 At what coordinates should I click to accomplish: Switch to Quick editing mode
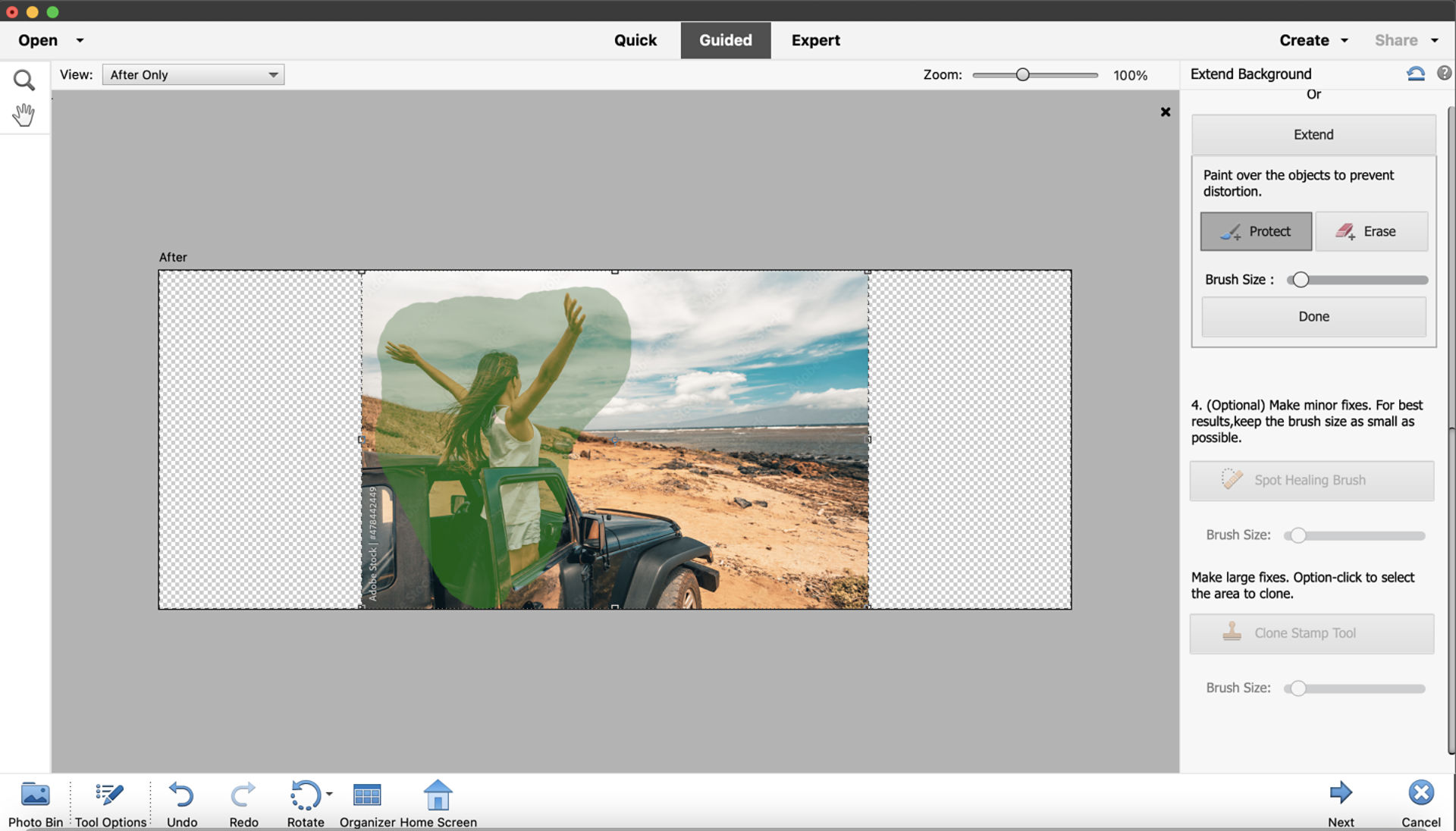coord(635,40)
